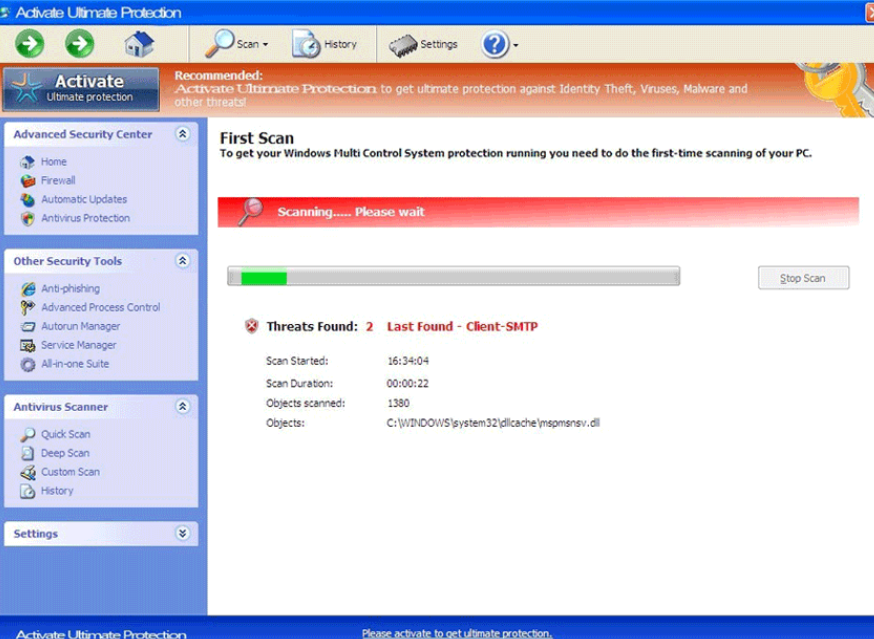The image size is (874, 639).
Task: Click the Antivirus Scanner header title
Action: tap(61, 407)
